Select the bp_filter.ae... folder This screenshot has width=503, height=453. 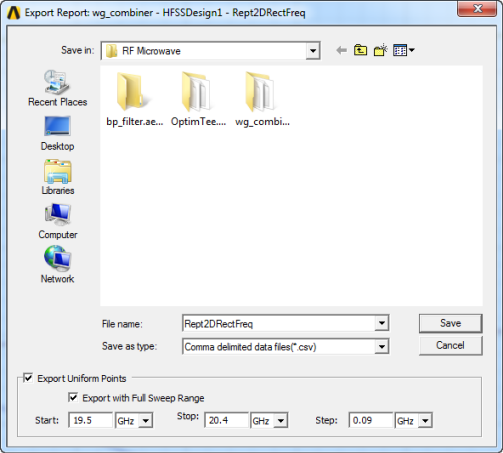(x=134, y=99)
